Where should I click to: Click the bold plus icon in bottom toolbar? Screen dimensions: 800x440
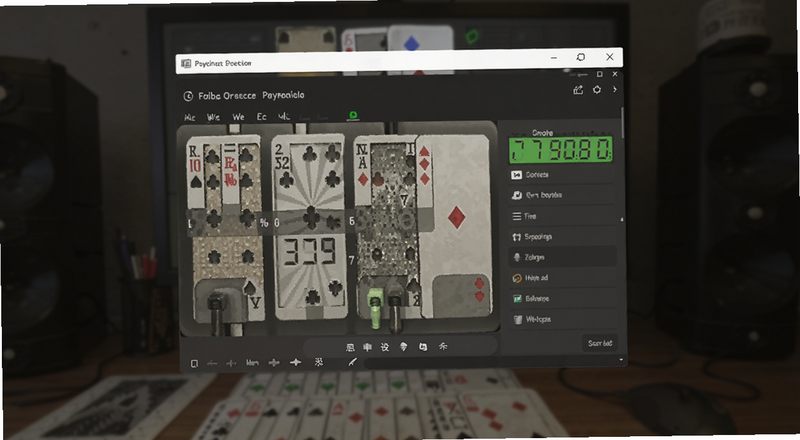click(295, 362)
